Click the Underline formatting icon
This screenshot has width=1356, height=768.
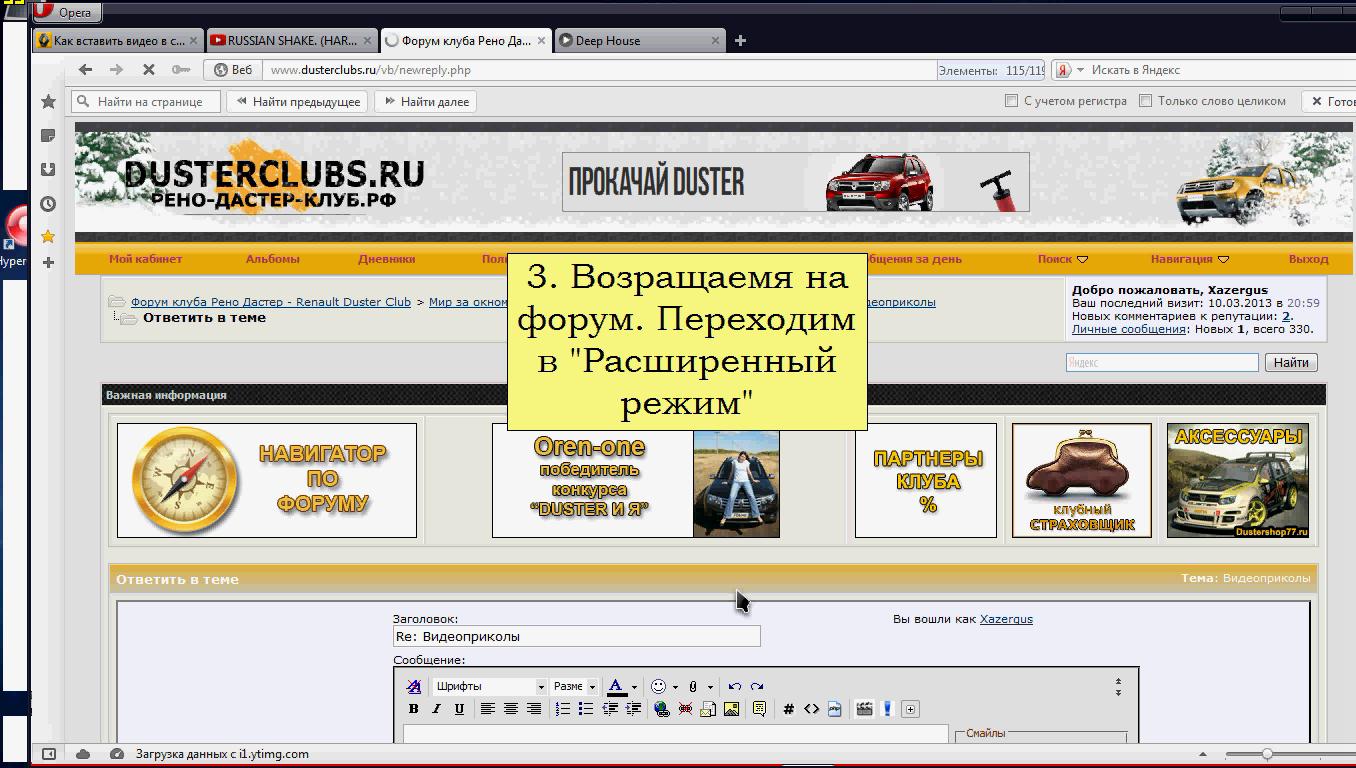459,709
